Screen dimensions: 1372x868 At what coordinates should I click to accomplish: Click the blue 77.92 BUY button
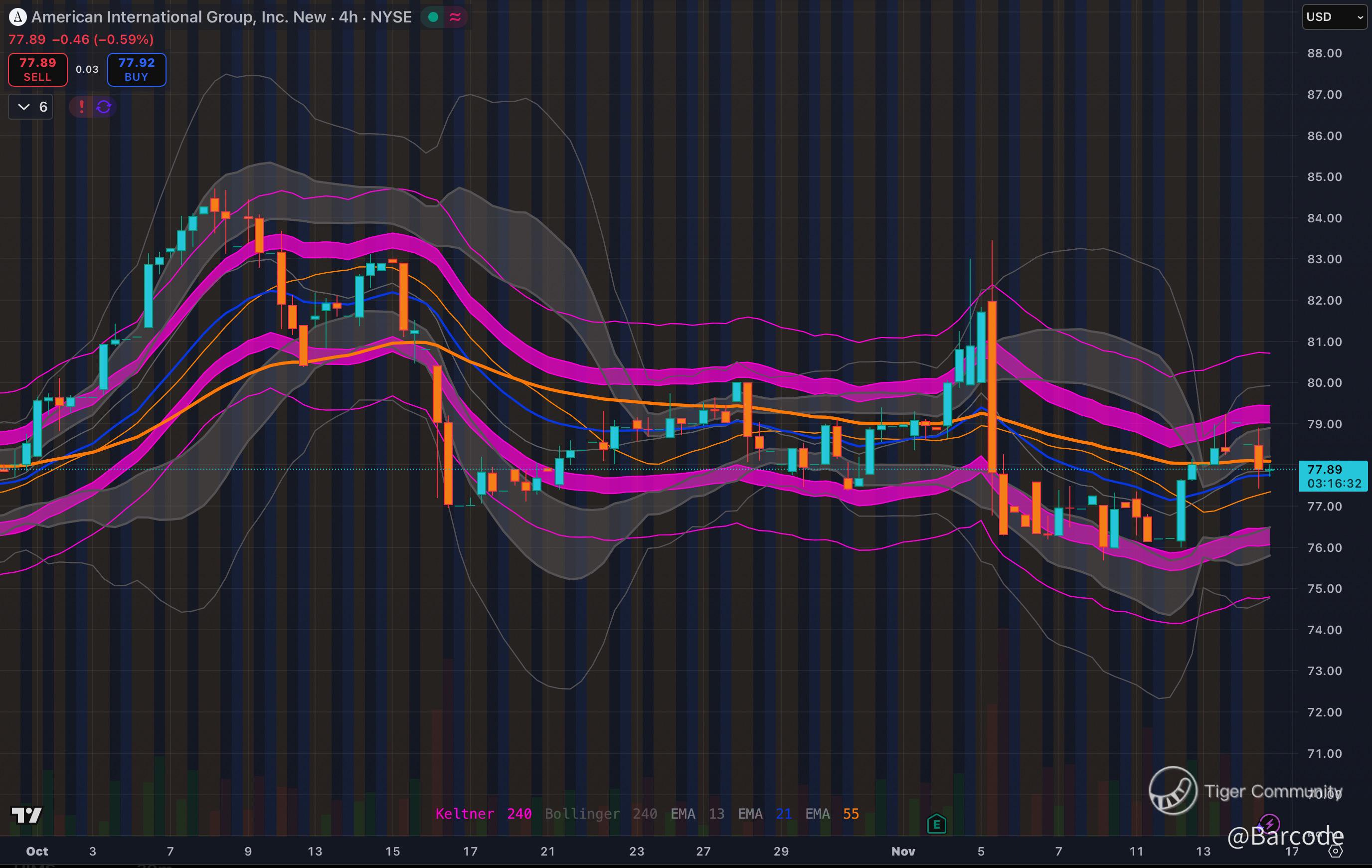point(137,69)
